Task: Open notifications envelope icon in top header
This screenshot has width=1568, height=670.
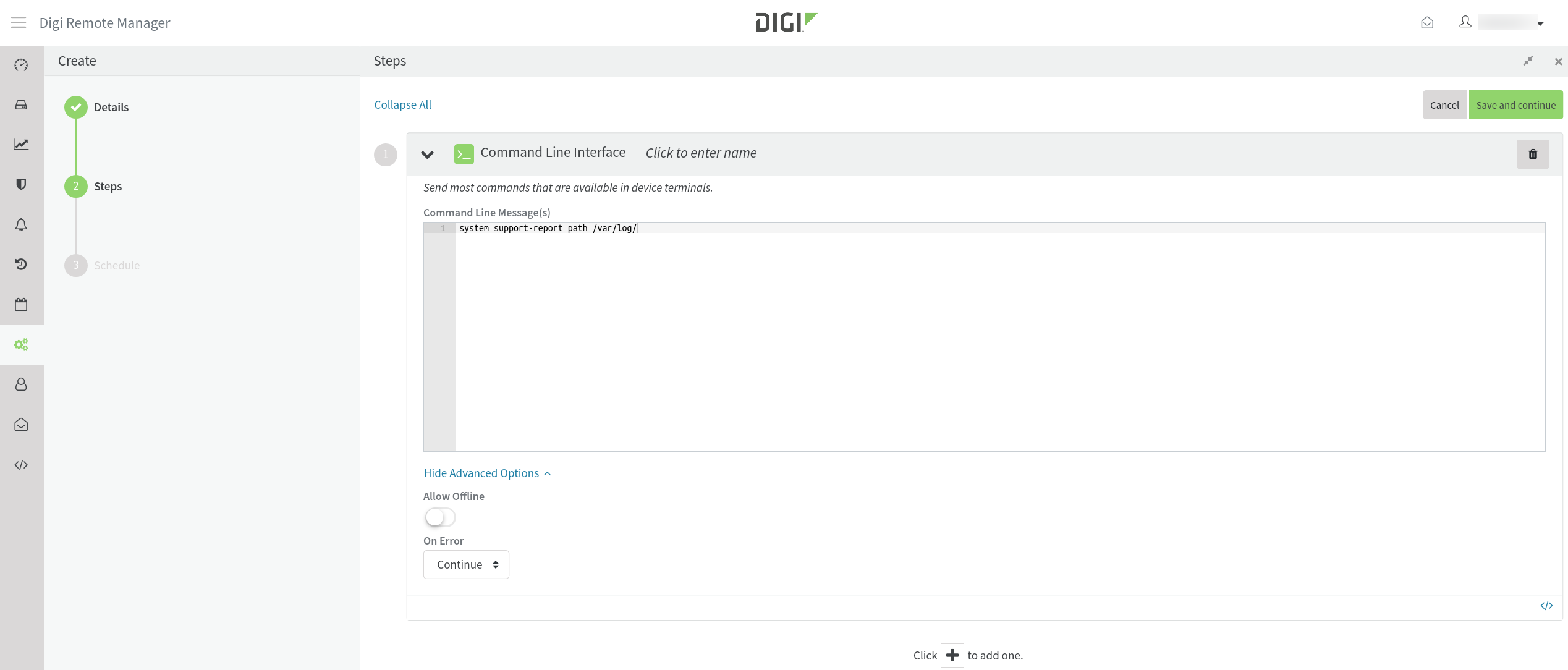Action: pos(1427,23)
